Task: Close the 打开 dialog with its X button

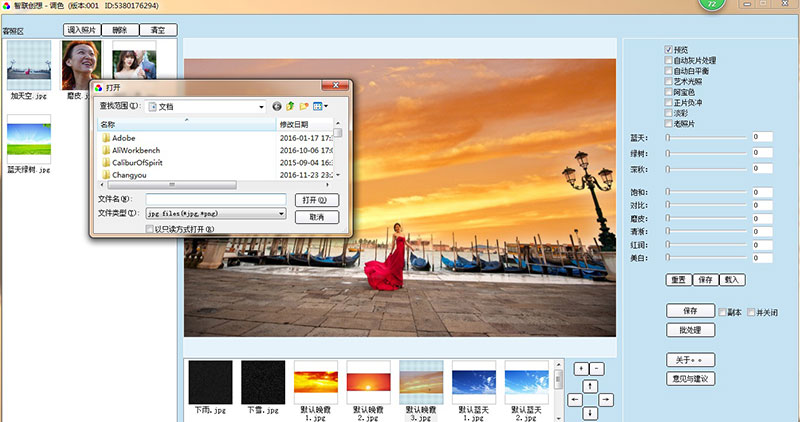Action: click(335, 85)
